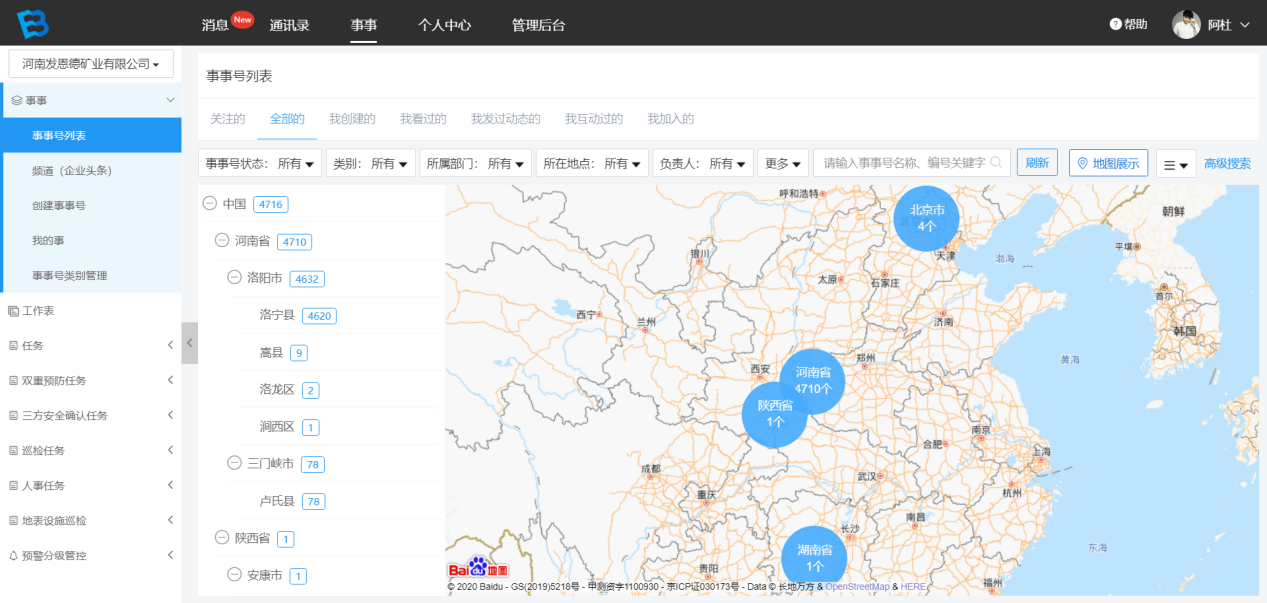This screenshot has width=1267, height=603.
Task: Select 洛宁县 in region tree
Action: [x=277, y=315]
